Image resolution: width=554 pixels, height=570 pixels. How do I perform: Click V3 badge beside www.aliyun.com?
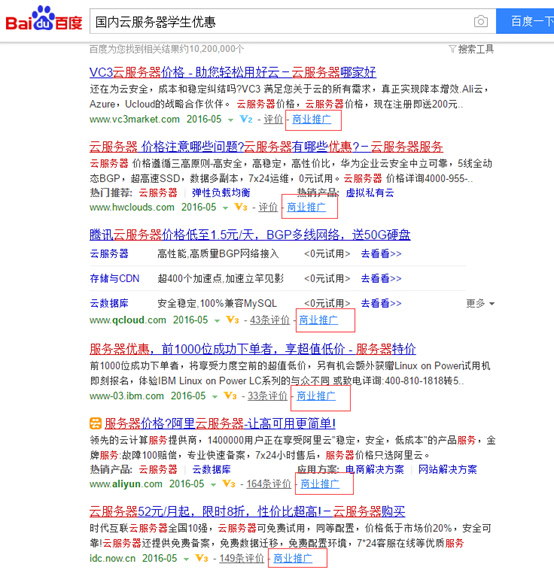tap(229, 484)
